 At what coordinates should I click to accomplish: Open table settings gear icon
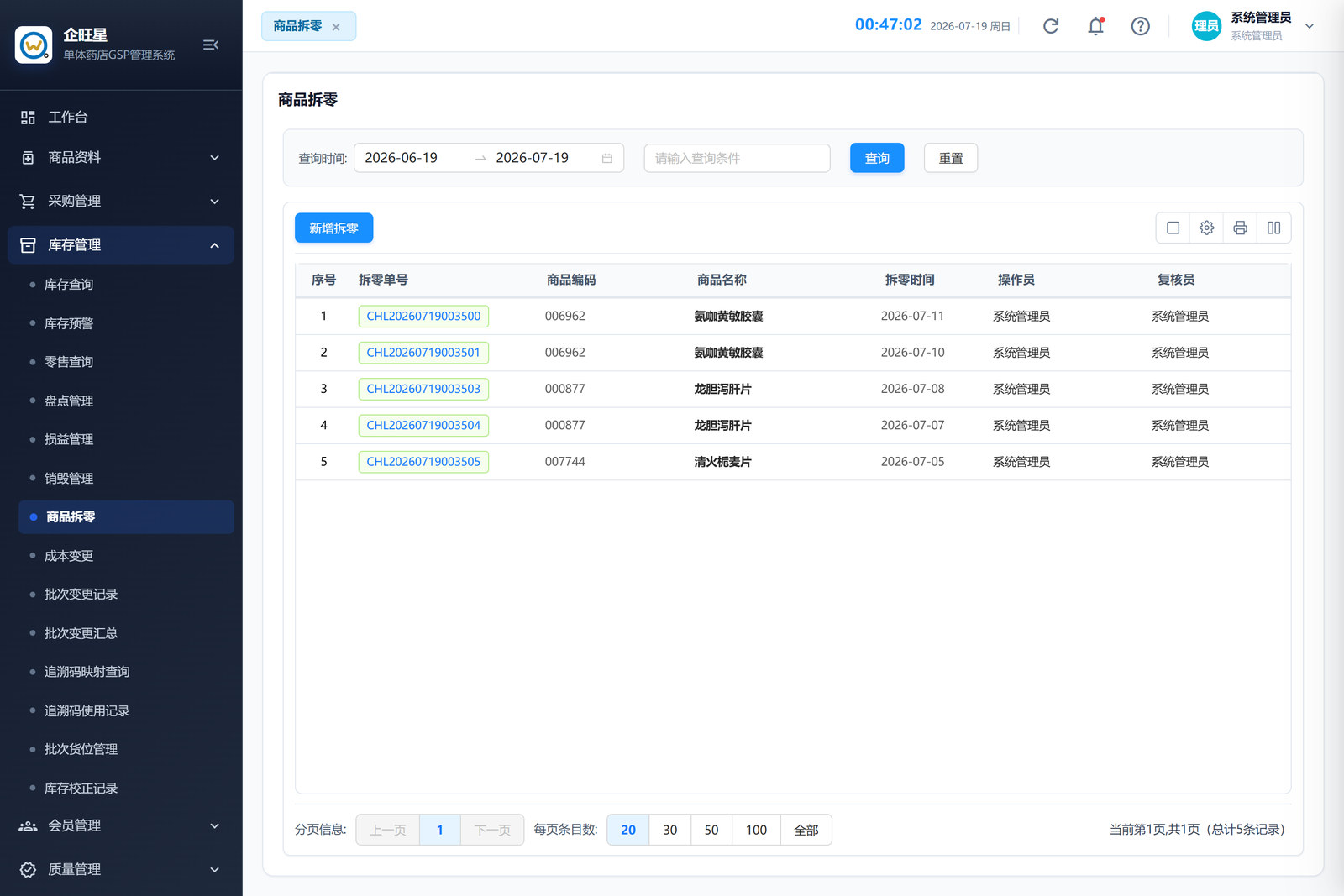tap(1207, 228)
